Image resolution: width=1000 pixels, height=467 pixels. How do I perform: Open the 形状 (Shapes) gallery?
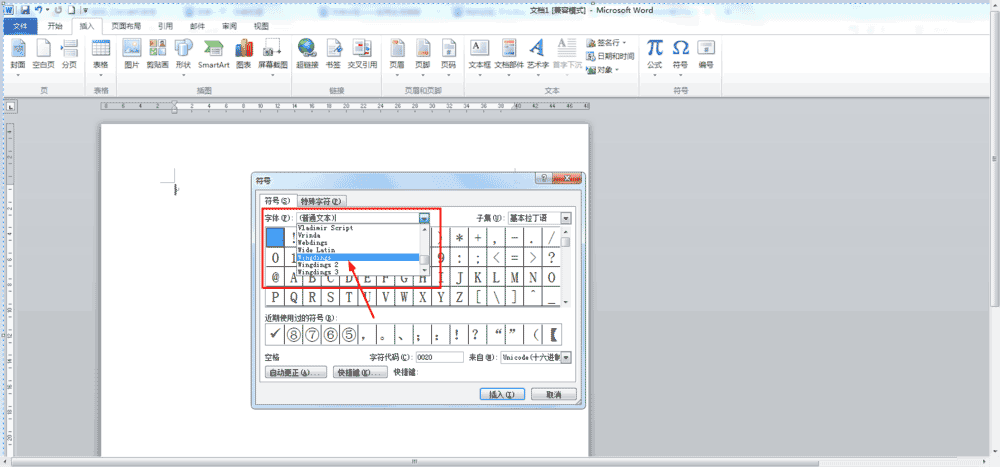[x=183, y=53]
